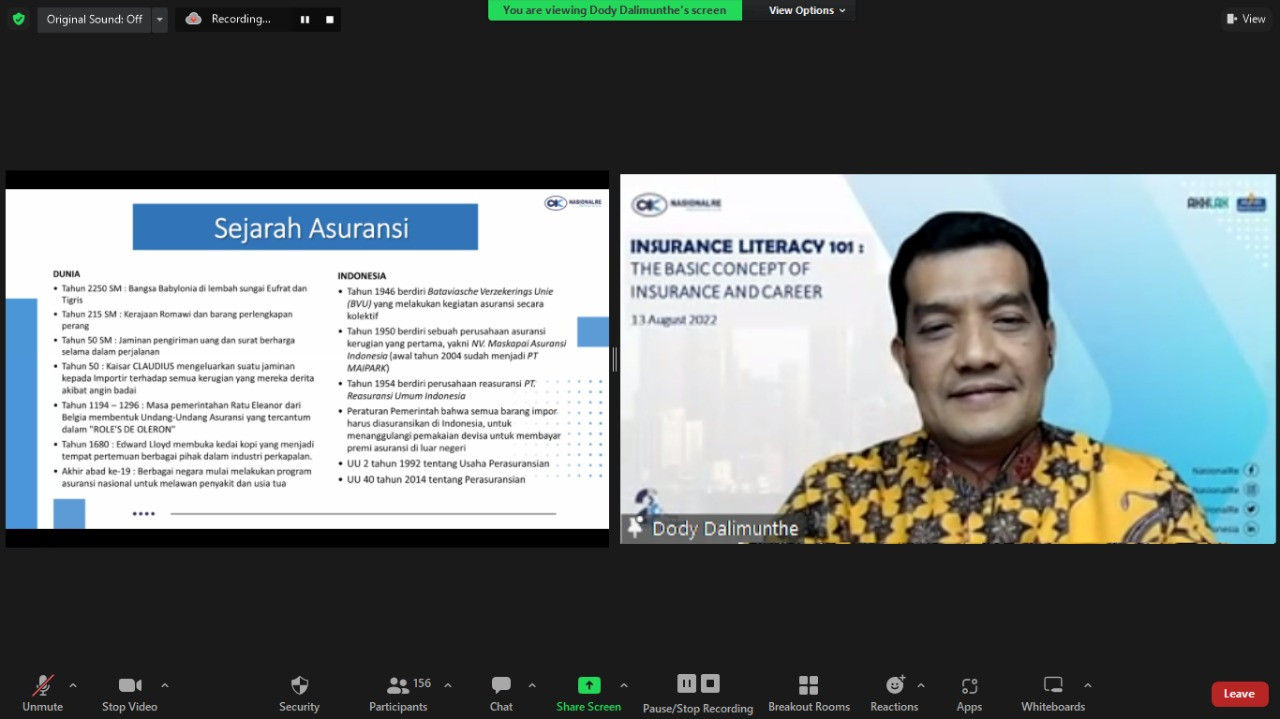Turn off camera with Stop Video

click(x=130, y=693)
